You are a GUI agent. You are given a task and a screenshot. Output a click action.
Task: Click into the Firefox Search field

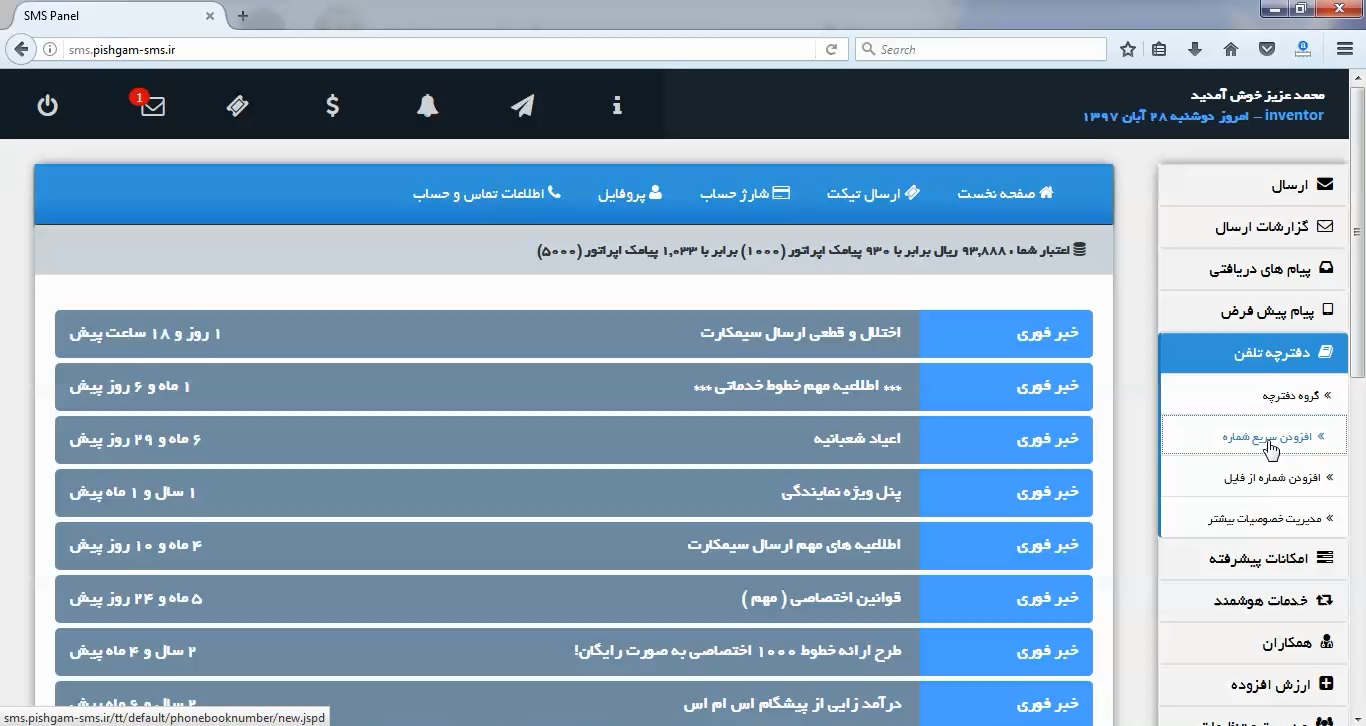click(981, 49)
